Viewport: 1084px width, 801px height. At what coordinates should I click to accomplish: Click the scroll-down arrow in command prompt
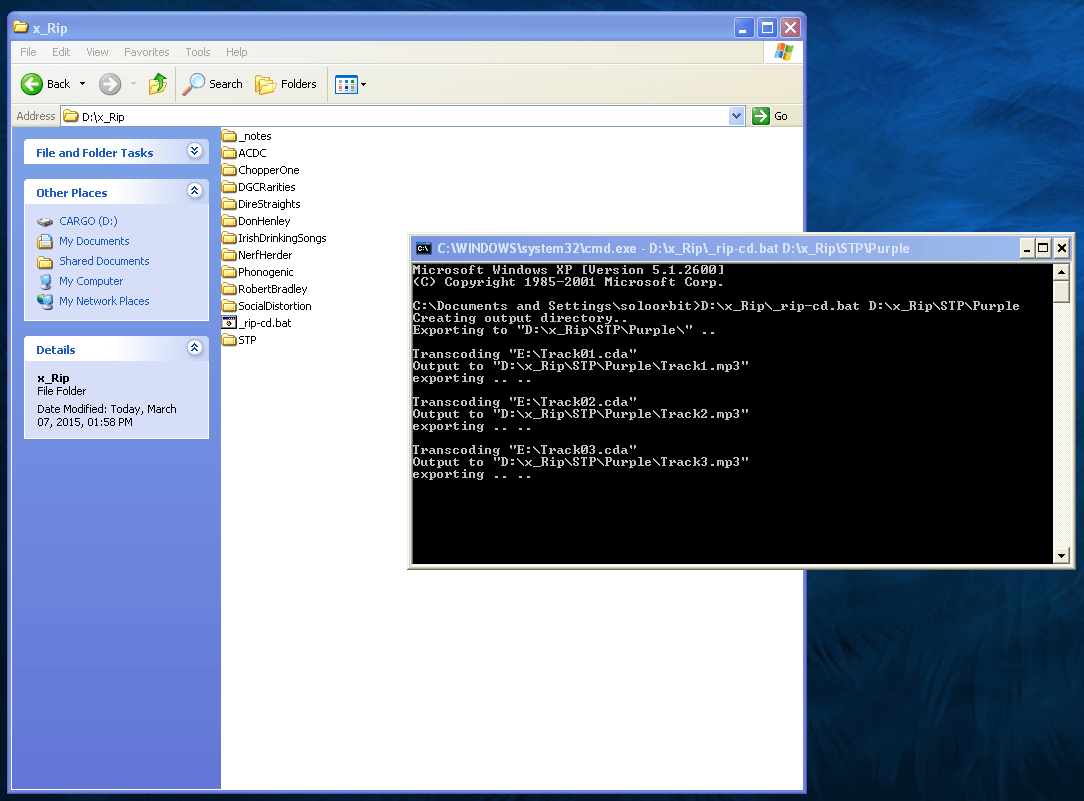tap(1061, 555)
